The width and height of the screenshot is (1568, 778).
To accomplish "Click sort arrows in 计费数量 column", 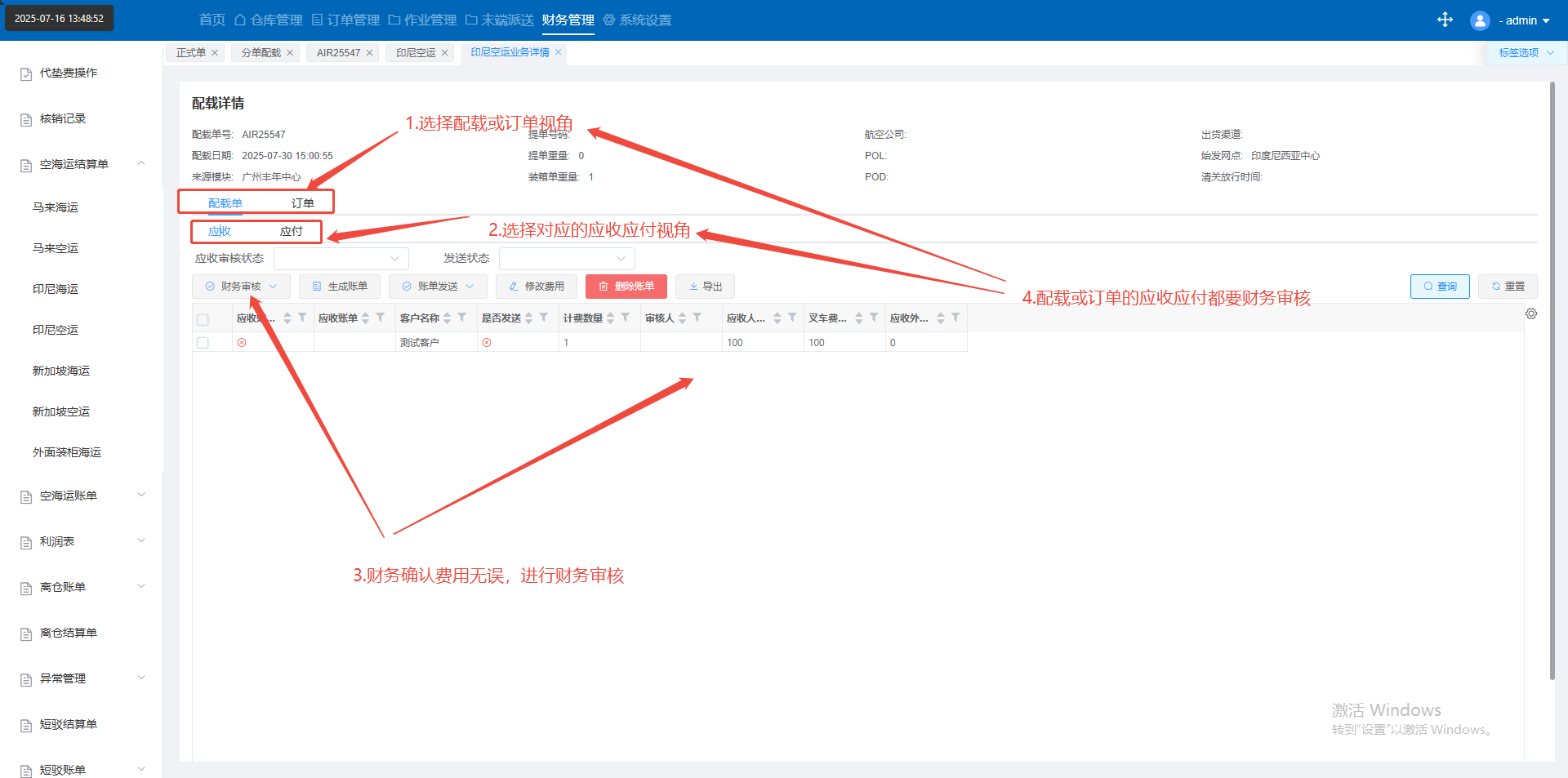I will click(x=610, y=318).
